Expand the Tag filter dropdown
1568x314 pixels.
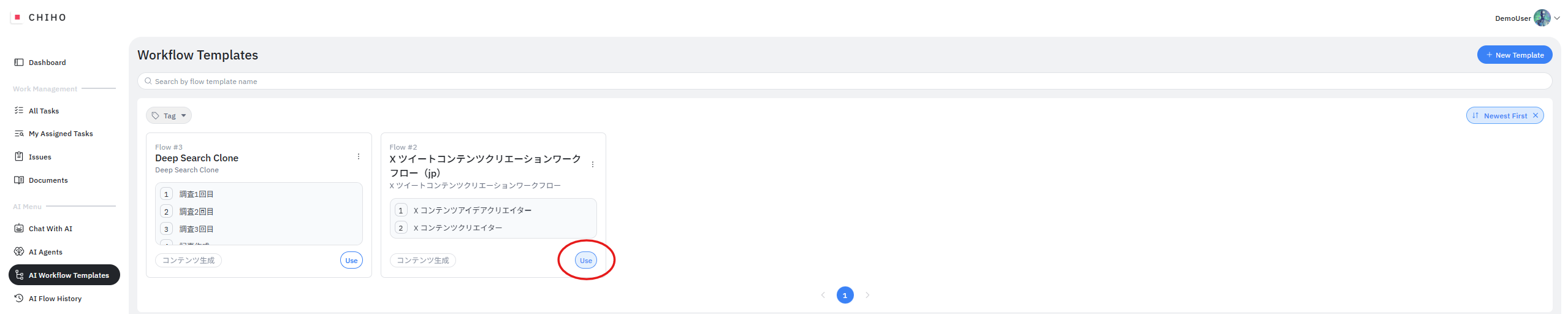[169, 116]
